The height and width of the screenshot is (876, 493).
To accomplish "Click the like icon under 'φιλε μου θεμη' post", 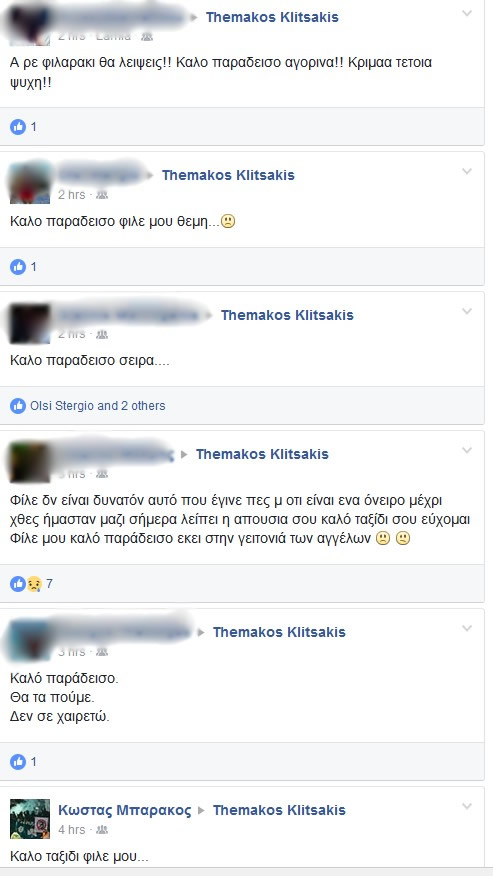I will tap(18, 266).
